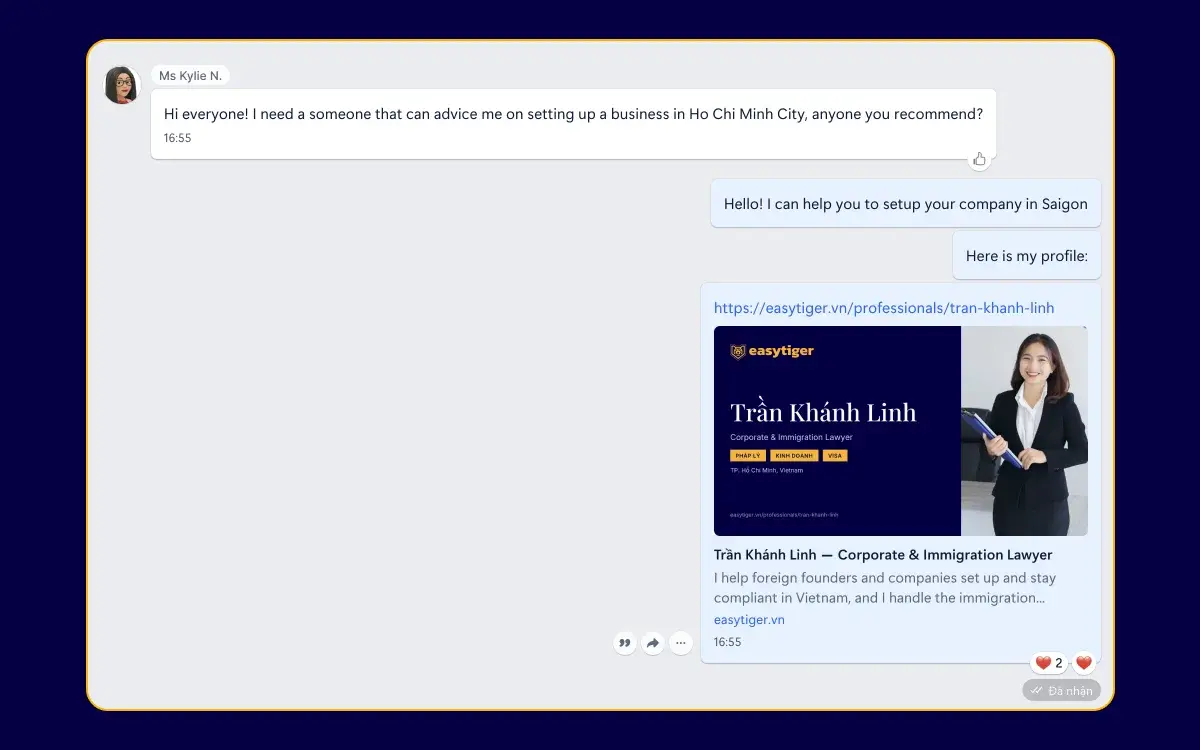The height and width of the screenshot is (750, 1200).
Task: Add a heart reaction with the single heart
Action: coord(1084,663)
